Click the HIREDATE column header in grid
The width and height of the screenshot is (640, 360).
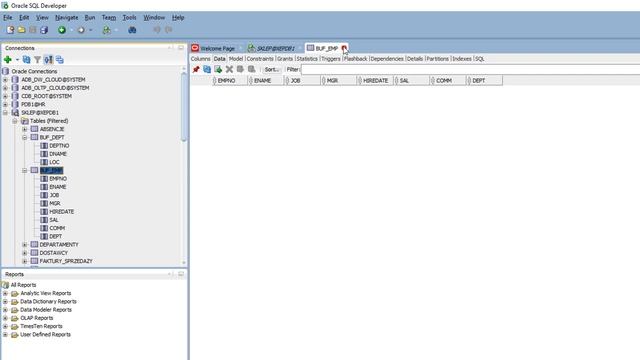click(376, 81)
